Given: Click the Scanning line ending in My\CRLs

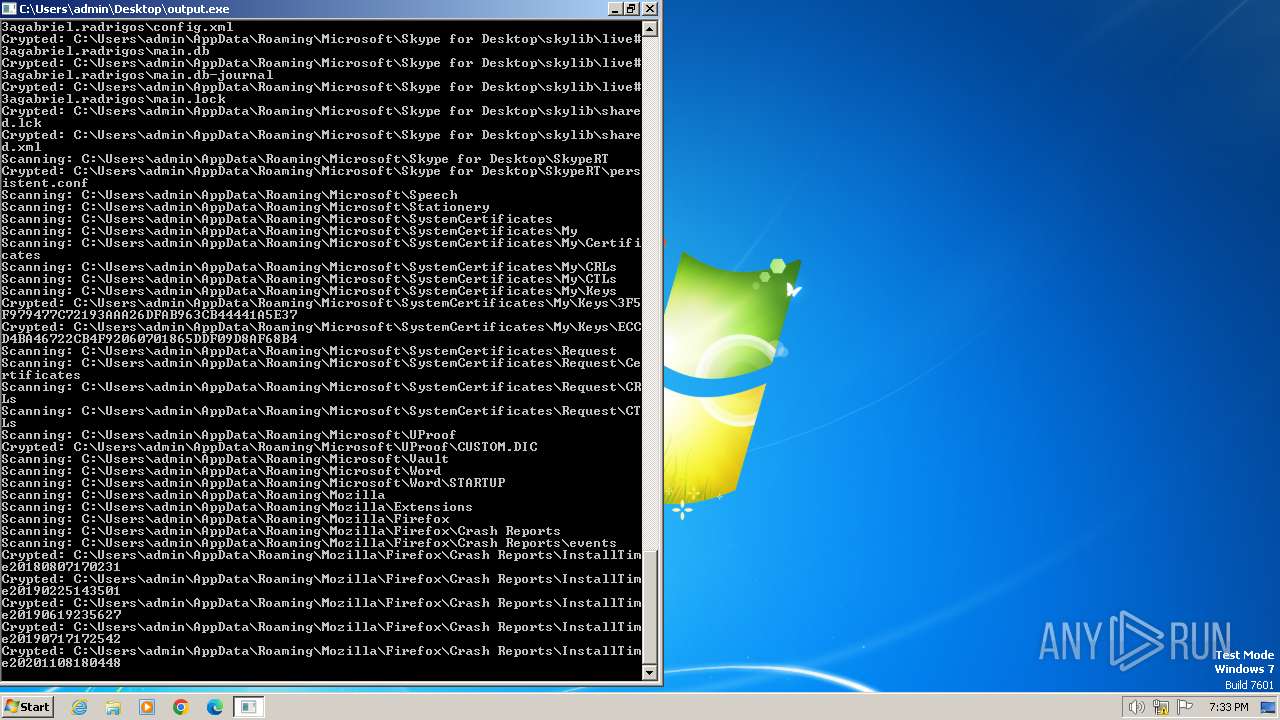Looking at the screenshot, I should [309, 267].
